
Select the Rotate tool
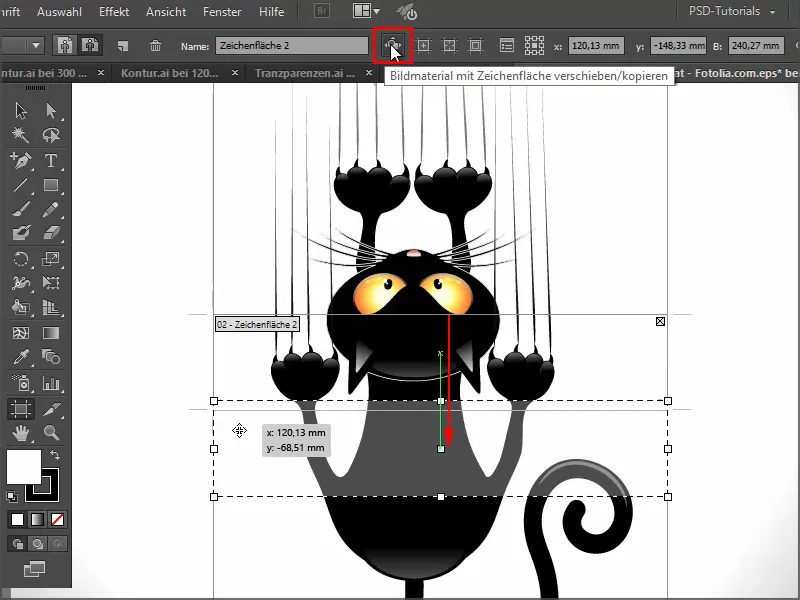21,259
